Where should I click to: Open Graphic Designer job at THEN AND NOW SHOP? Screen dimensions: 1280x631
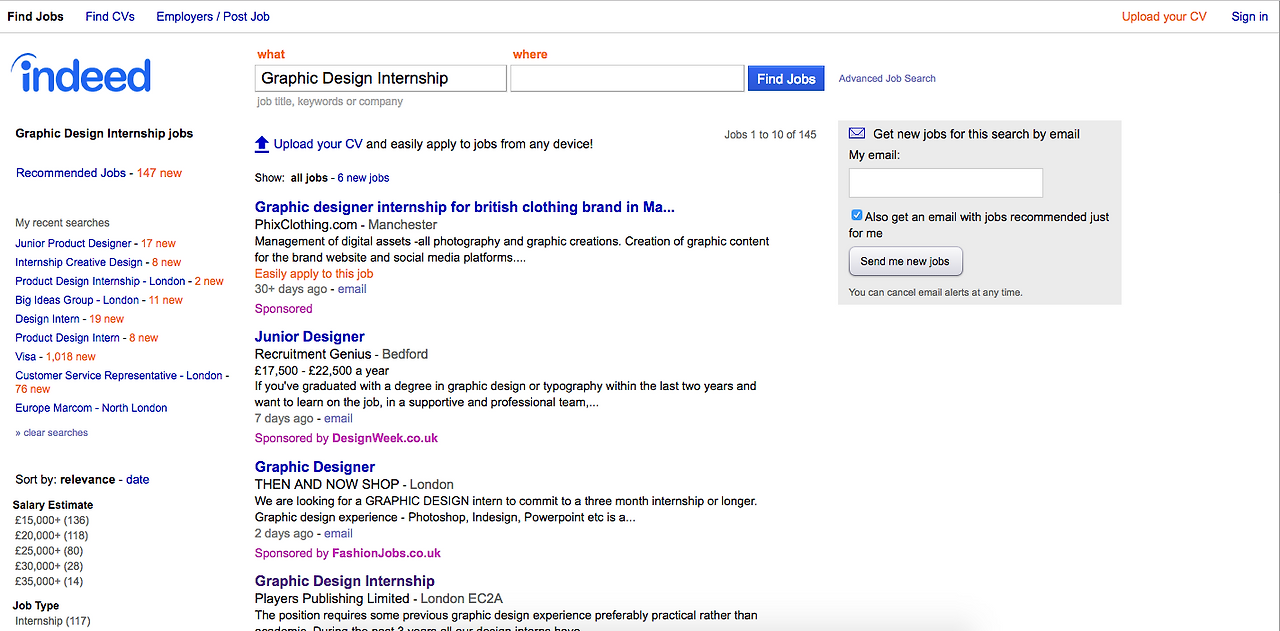pyautogui.click(x=315, y=467)
